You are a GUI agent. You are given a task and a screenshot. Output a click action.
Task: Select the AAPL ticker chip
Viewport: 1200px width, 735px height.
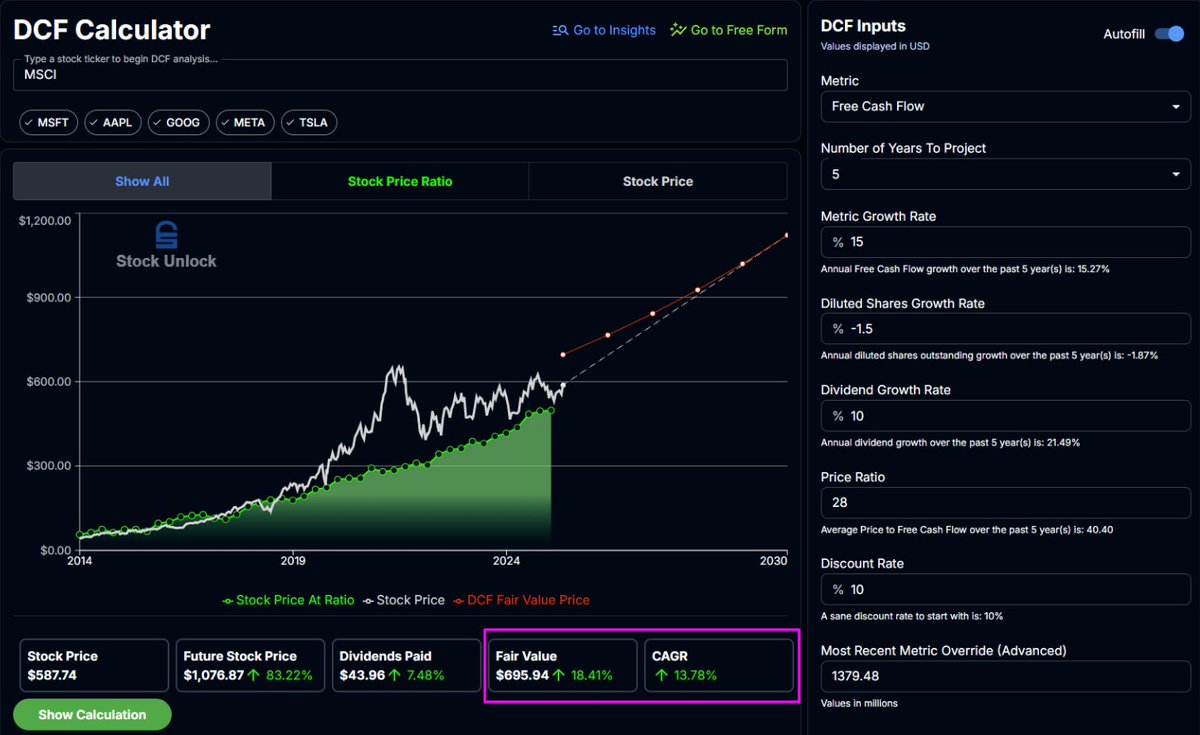pos(113,123)
